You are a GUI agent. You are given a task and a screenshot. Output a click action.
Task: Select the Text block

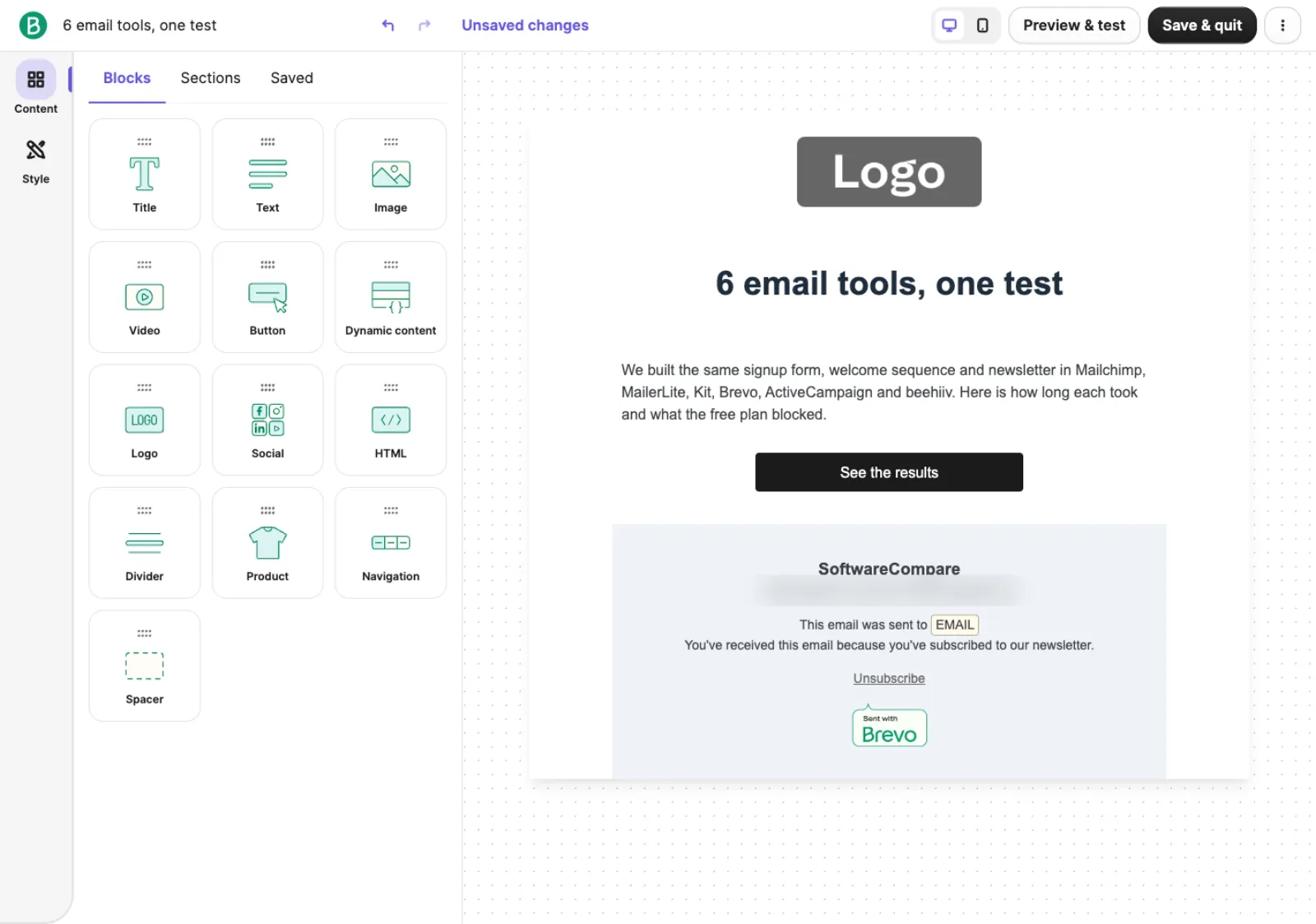tap(267, 174)
